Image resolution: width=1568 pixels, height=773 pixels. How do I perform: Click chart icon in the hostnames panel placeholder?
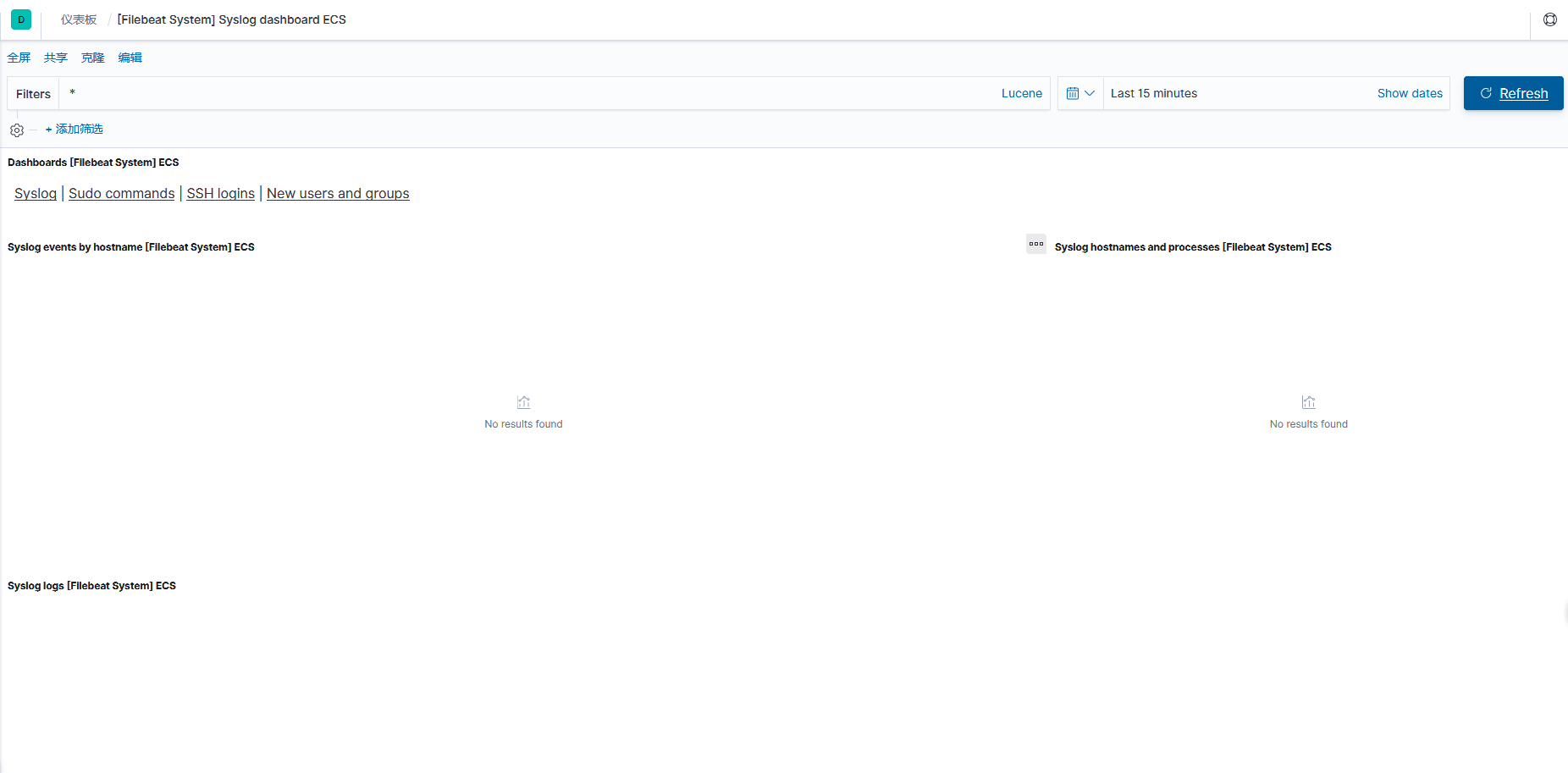[x=1308, y=402]
